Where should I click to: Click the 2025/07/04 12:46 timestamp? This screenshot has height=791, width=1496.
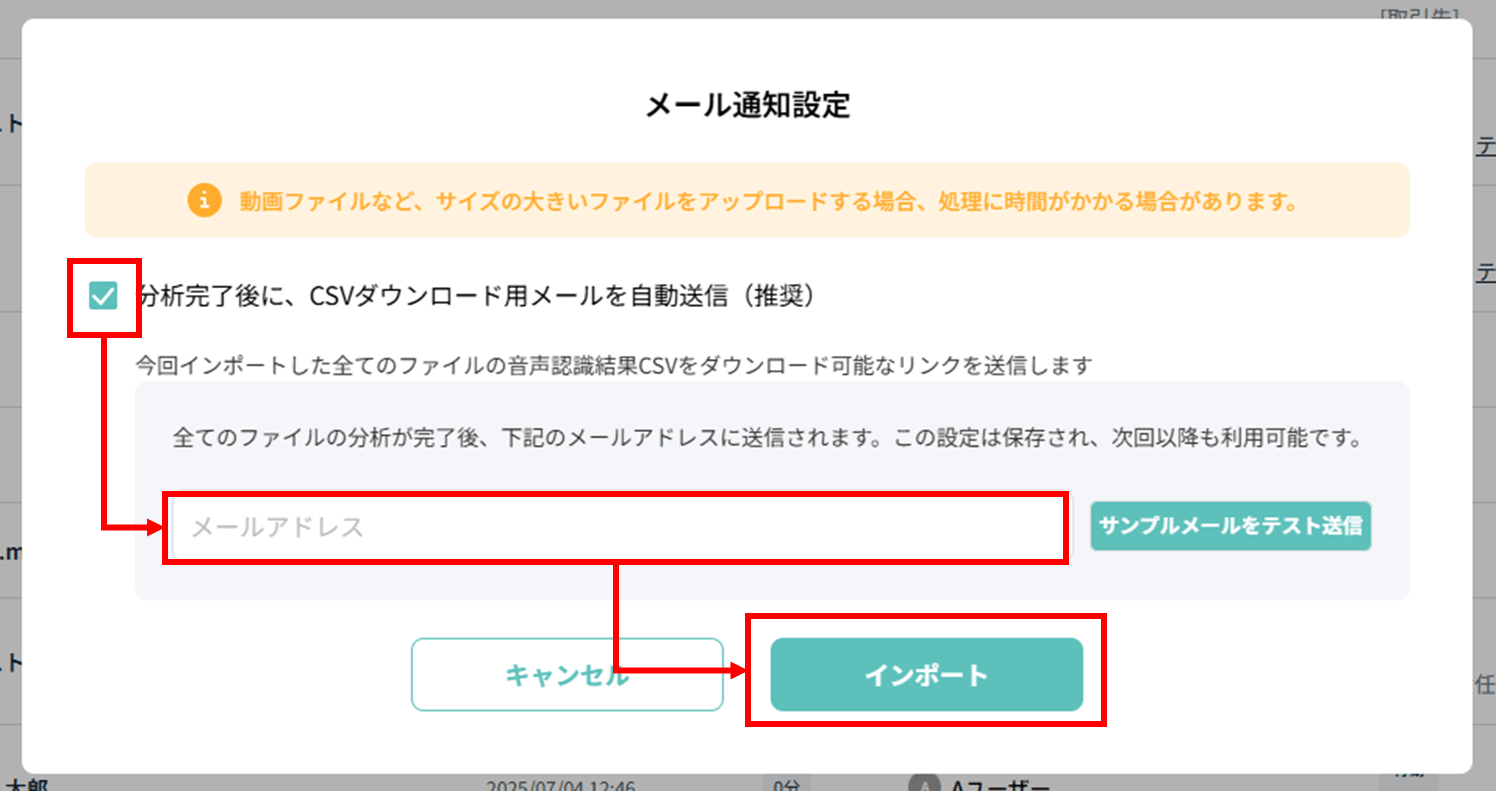pyautogui.click(x=561, y=785)
